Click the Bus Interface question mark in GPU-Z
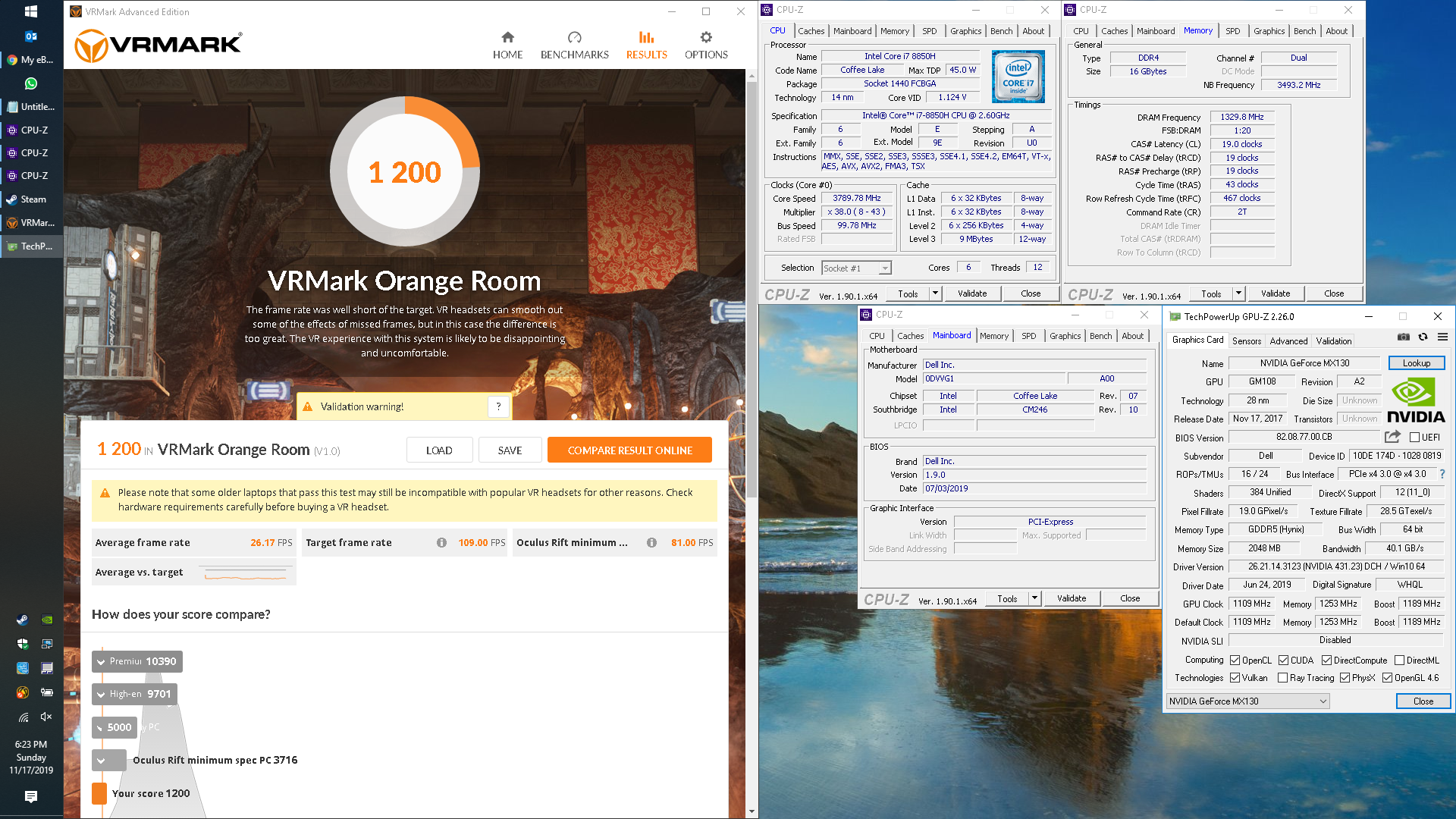Image resolution: width=1456 pixels, height=819 pixels. click(x=1442, y=474)
